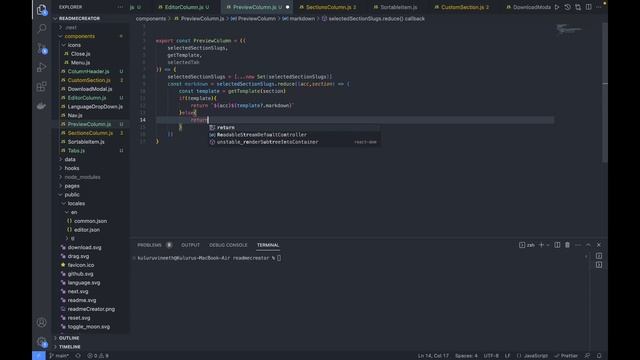640x360 pixels.
Task: Expand the pages folder
Action: [72, 186]
